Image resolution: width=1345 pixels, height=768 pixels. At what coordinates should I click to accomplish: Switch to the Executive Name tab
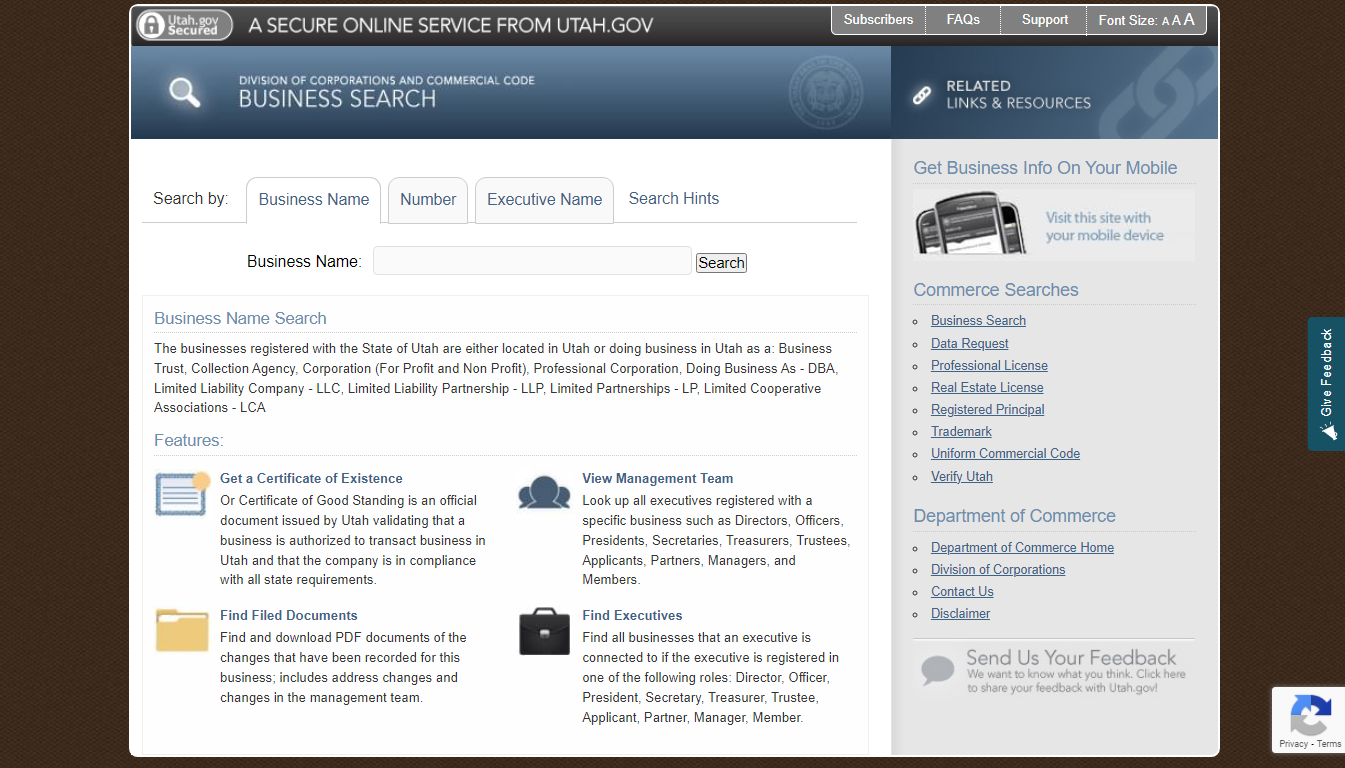(544, 200)
